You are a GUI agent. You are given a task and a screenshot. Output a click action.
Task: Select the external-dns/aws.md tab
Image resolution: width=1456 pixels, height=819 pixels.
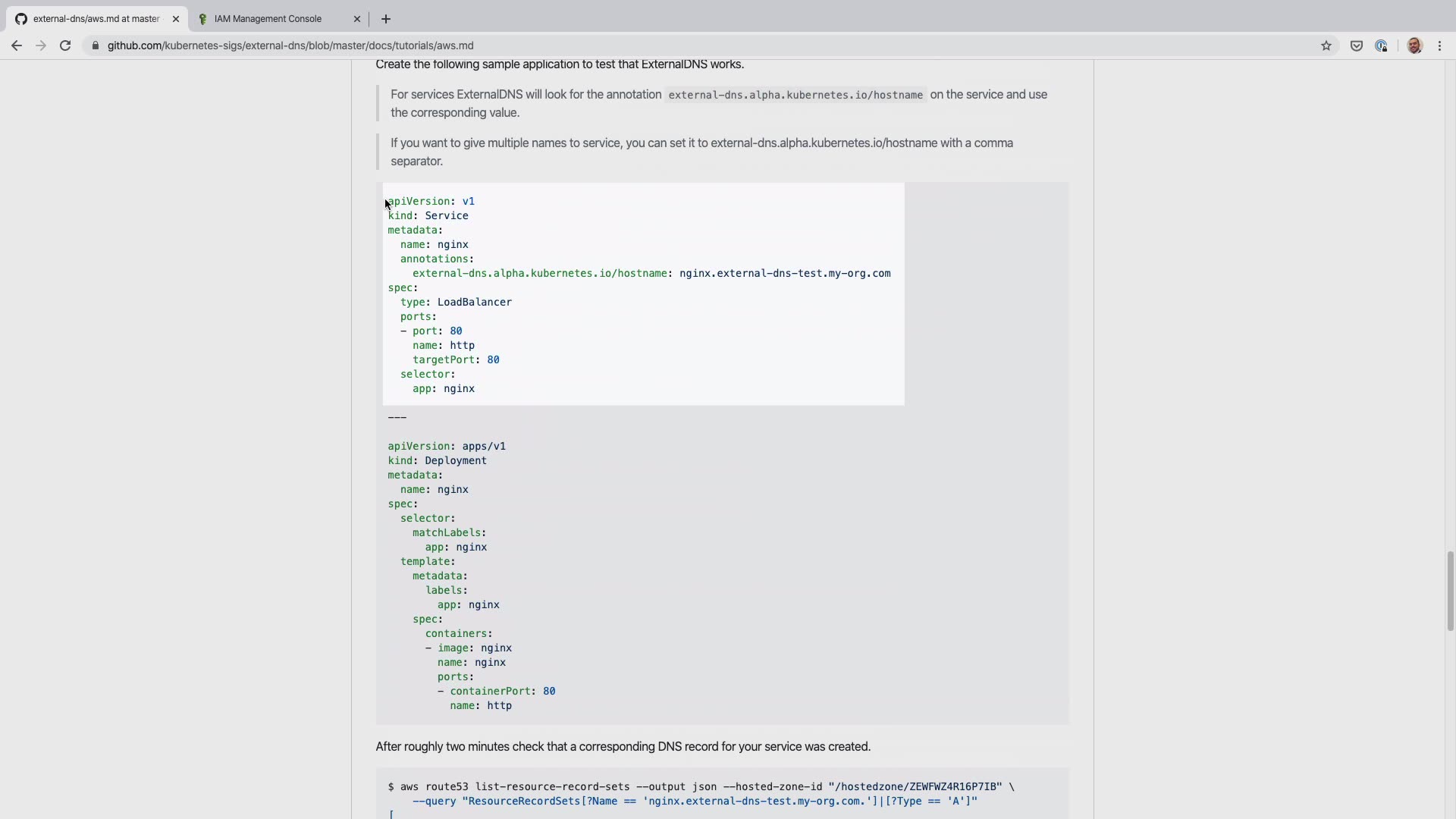(96, 19)
